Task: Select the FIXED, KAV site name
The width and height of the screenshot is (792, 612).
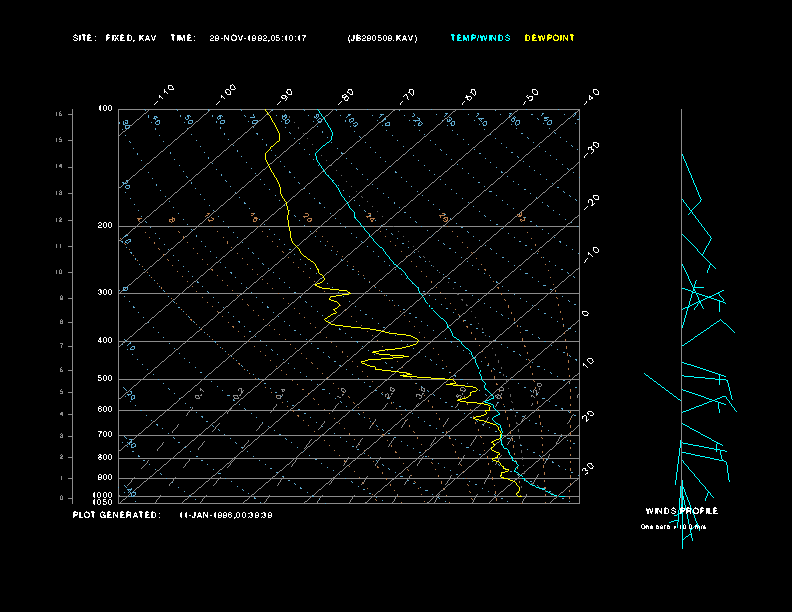Action: 131,38
